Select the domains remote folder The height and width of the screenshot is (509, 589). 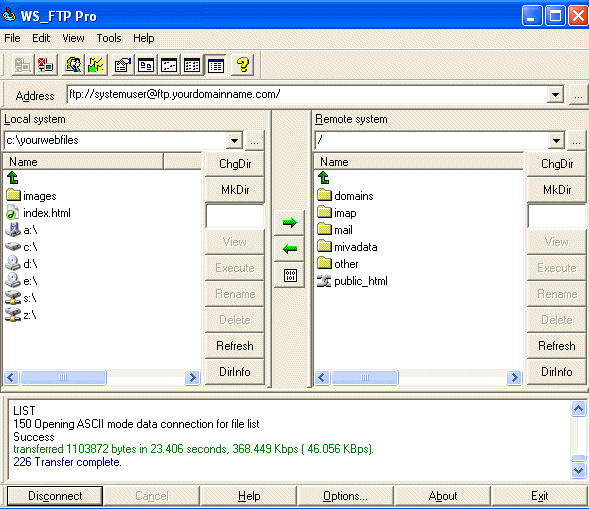(345, 196)
